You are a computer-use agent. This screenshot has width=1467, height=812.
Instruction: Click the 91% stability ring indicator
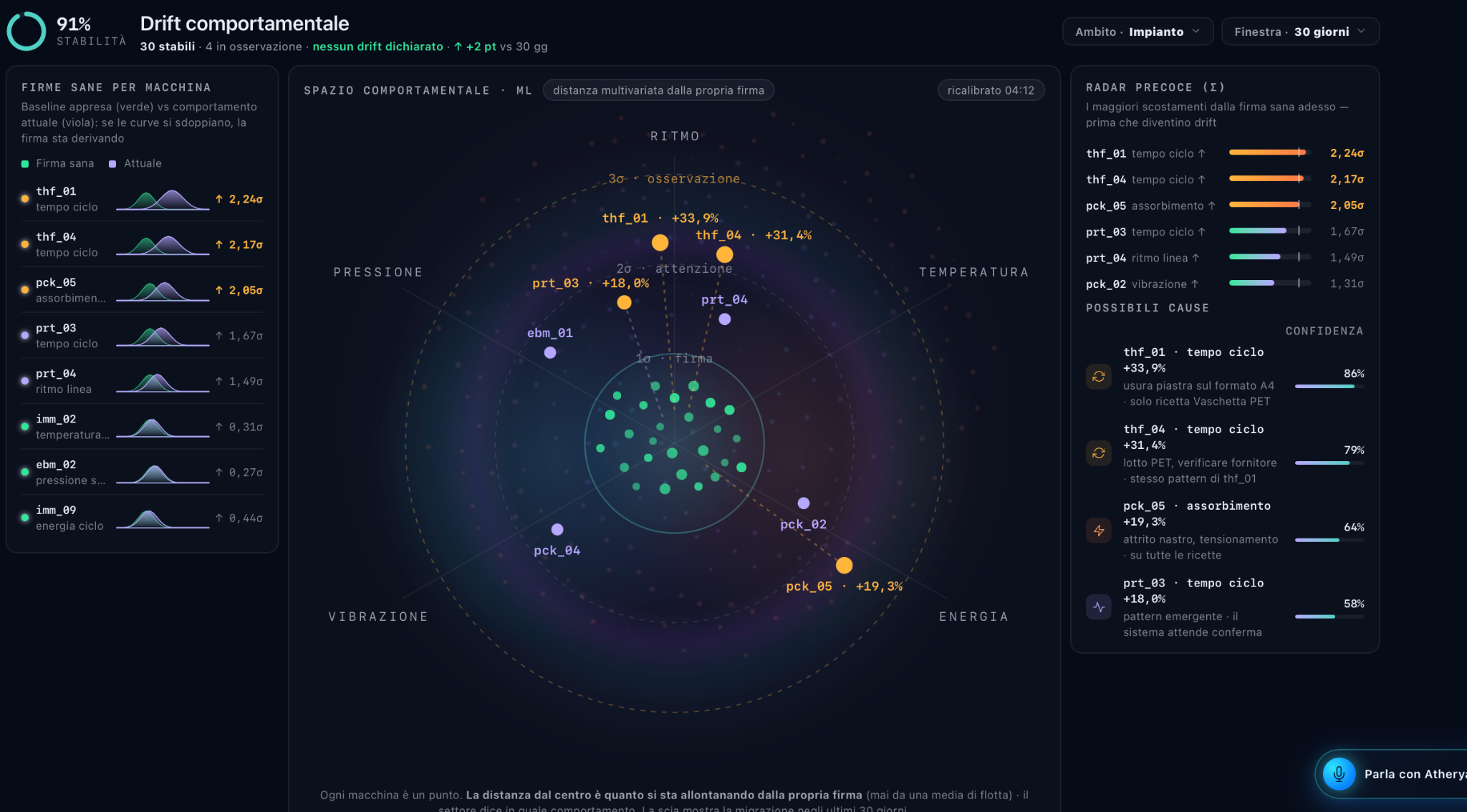tap(27, 32)
